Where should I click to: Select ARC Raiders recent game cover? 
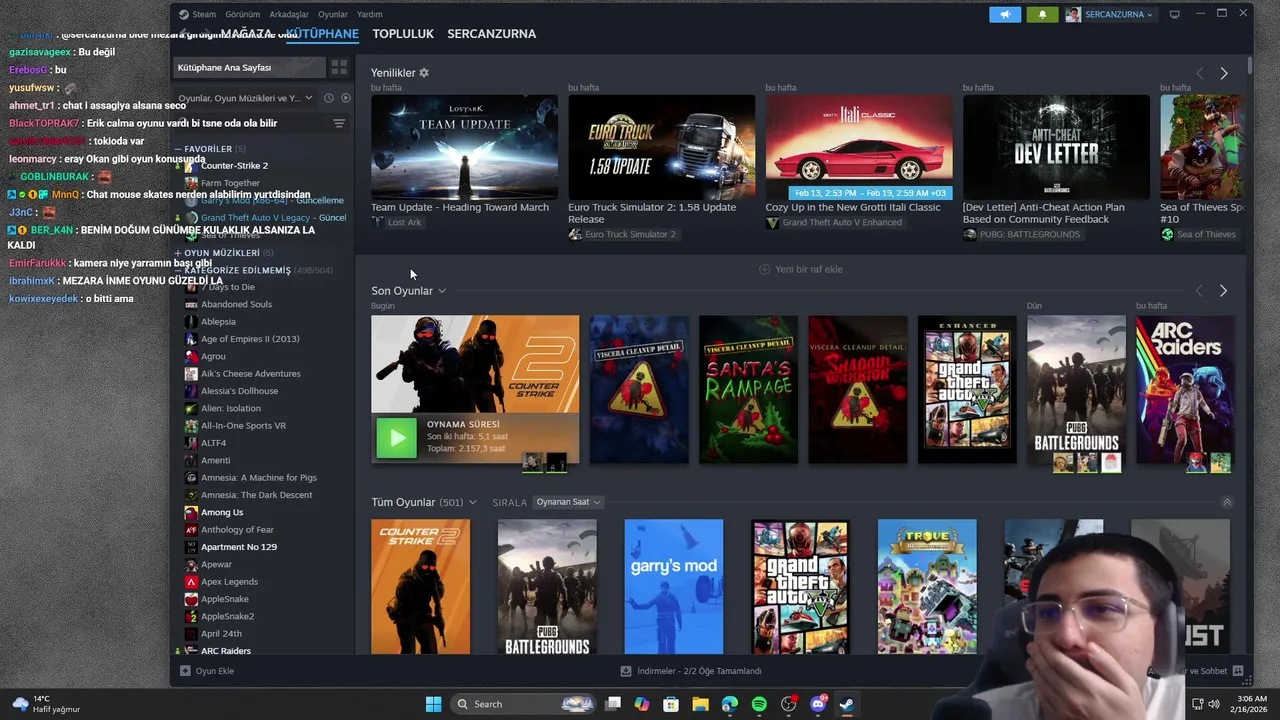tap(1185, 389)
